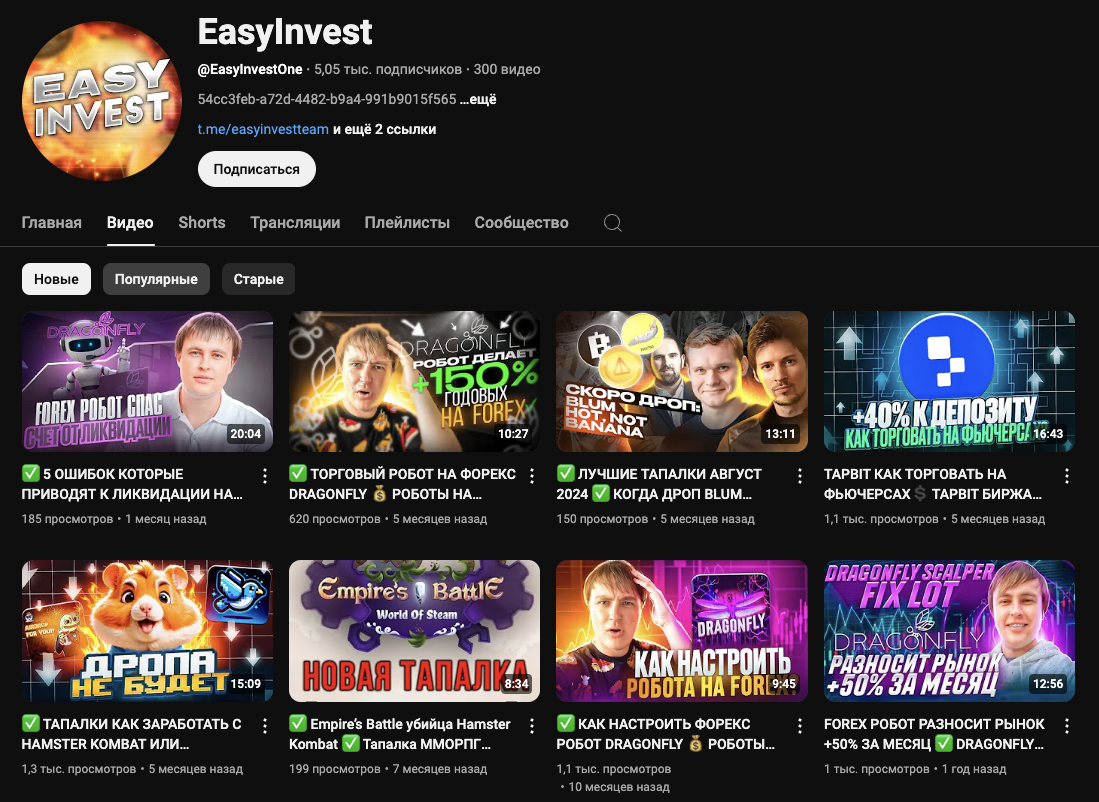Switch sorting to Популярные
The height and width of the screenshot is (802, 1099).
pyautogui.click(x=156, y=279)
